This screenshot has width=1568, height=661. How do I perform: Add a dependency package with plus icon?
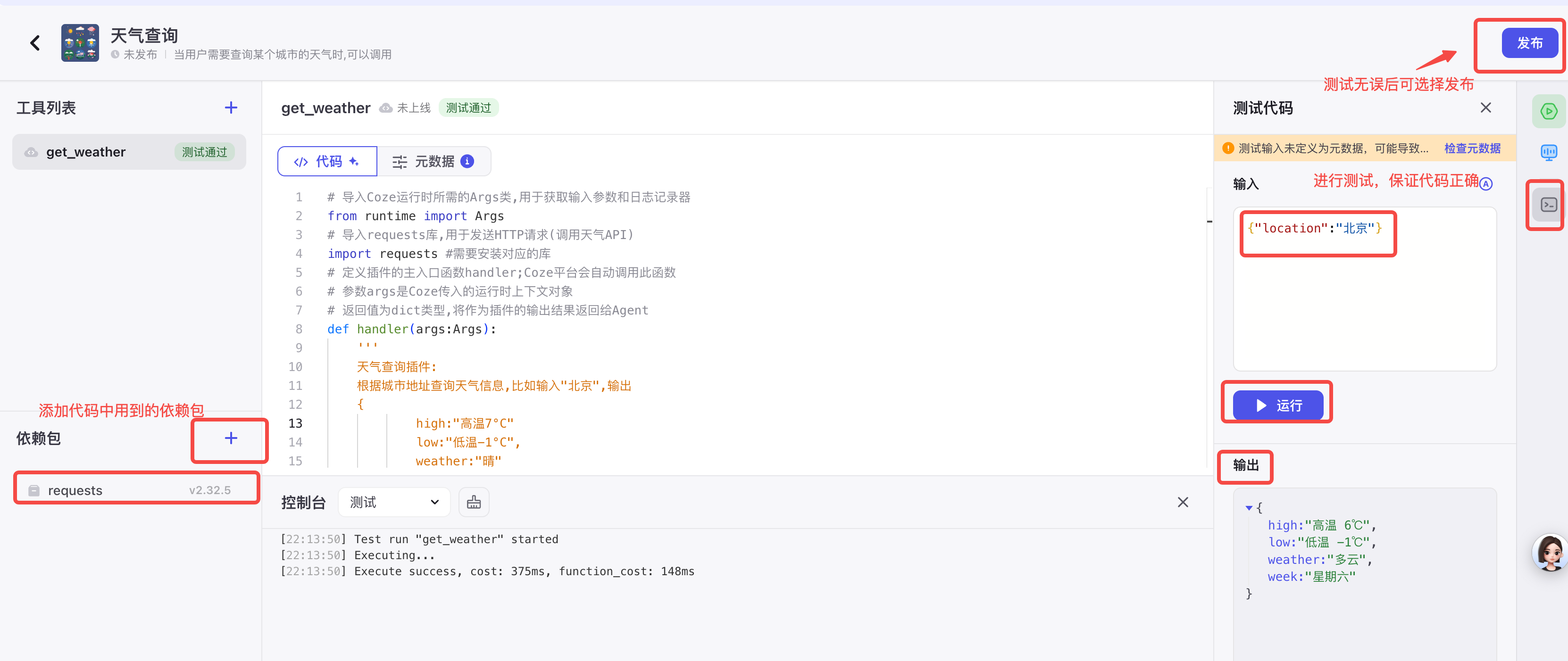pyautogui.click(x=231, y=438)
